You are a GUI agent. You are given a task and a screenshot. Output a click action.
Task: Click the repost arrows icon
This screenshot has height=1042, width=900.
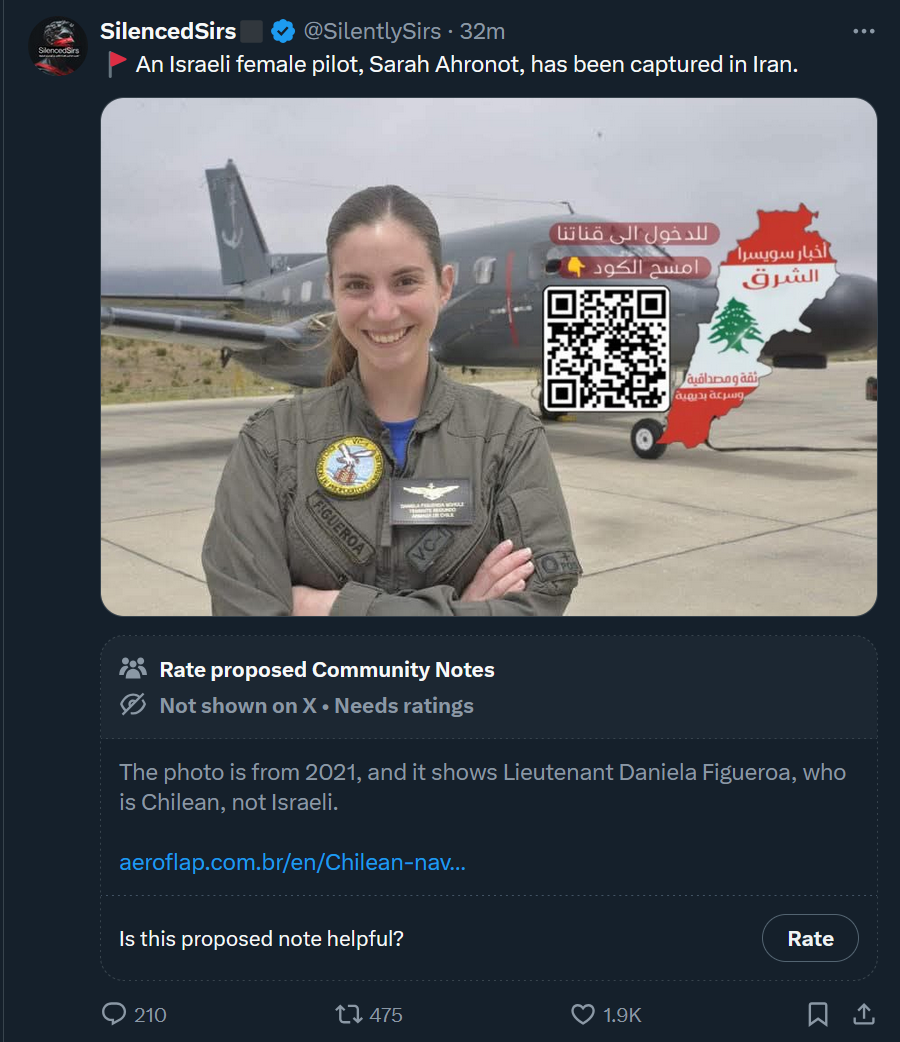click(x=348, y=1014)
